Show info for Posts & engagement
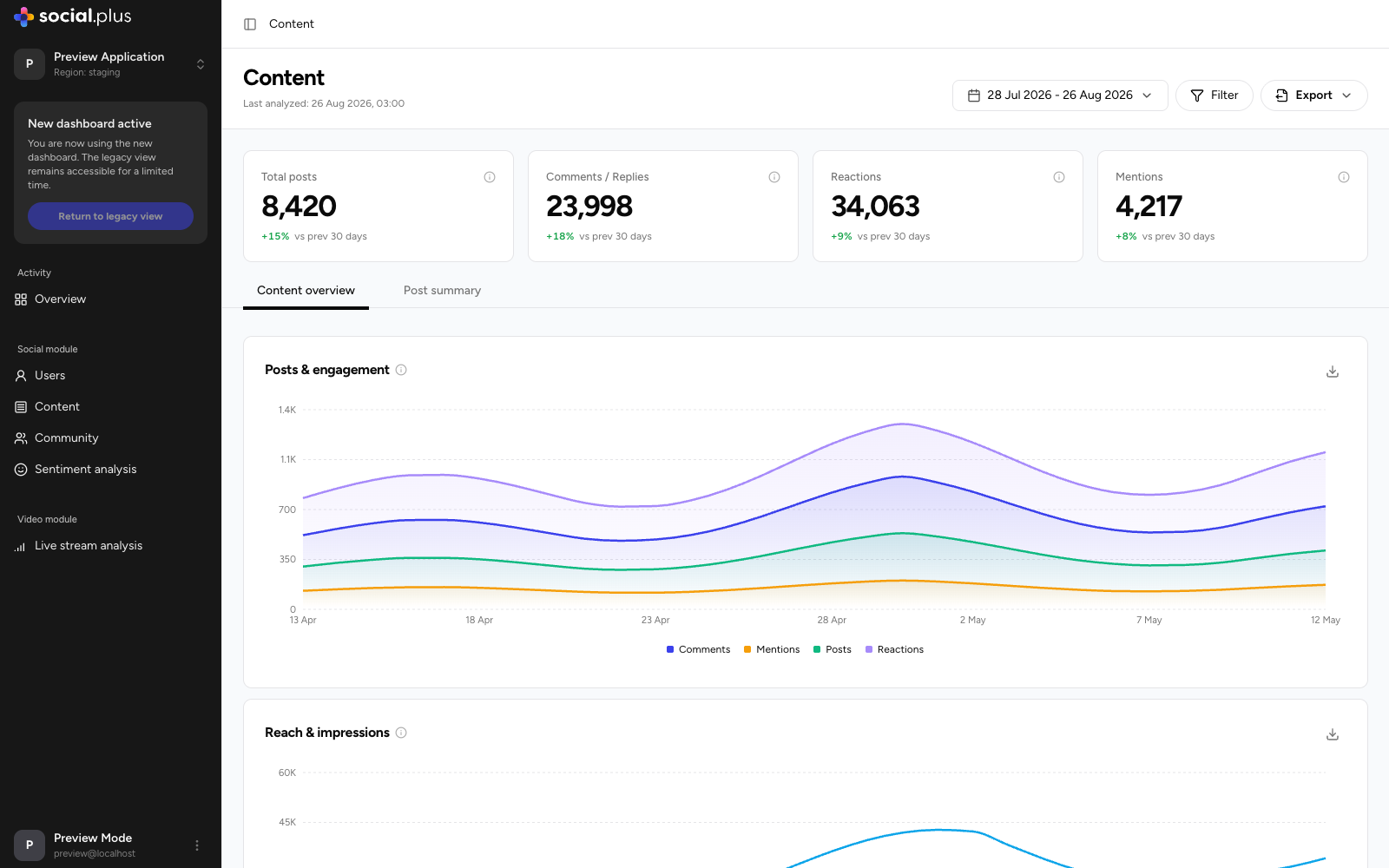This screenshot has height=868, width=1389. [401, 370]
